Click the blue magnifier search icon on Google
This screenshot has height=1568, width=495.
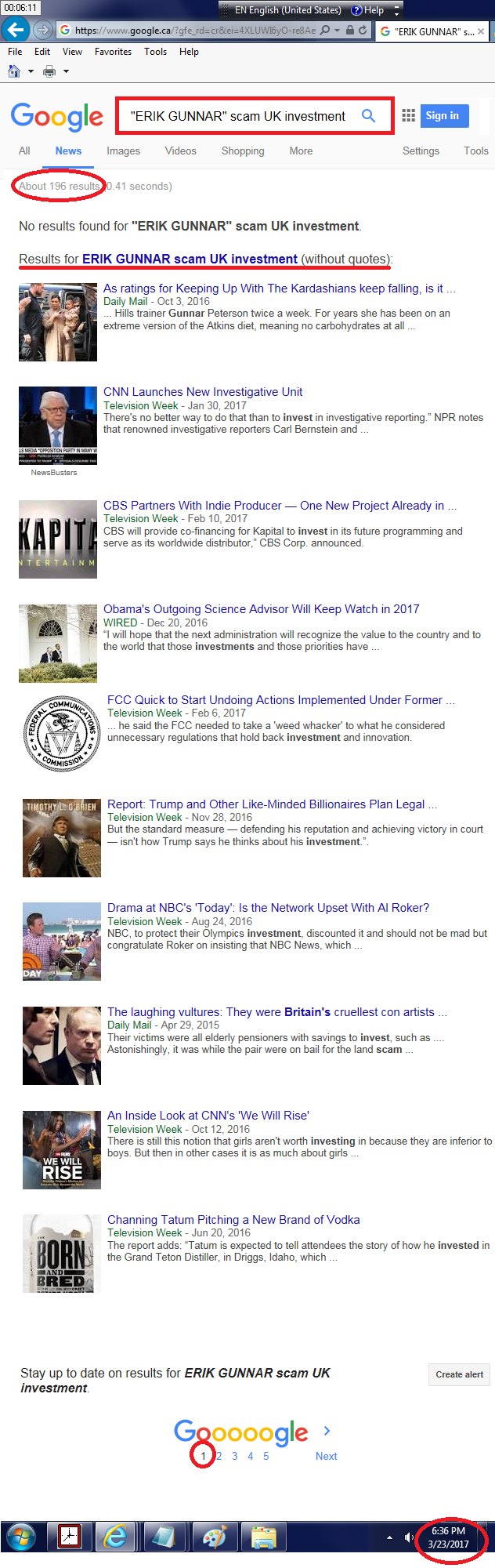pyautogui.click(x=368, y=116)
